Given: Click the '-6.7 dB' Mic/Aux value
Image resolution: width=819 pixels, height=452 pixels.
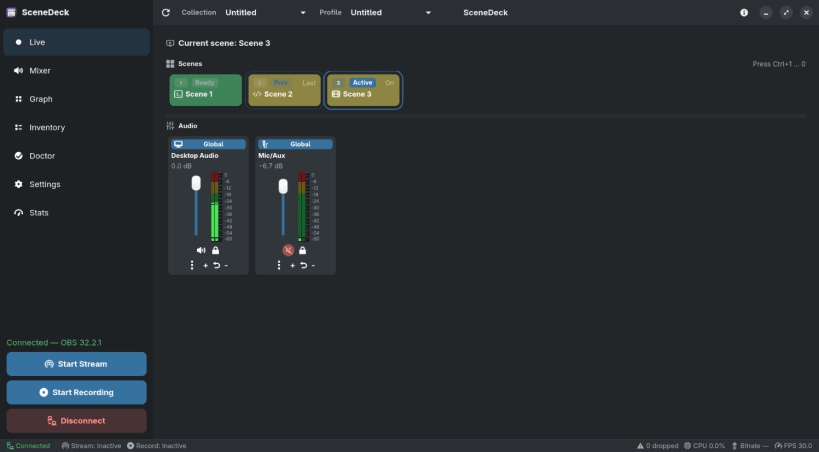Looking at the screenshot, I should 271,166.
